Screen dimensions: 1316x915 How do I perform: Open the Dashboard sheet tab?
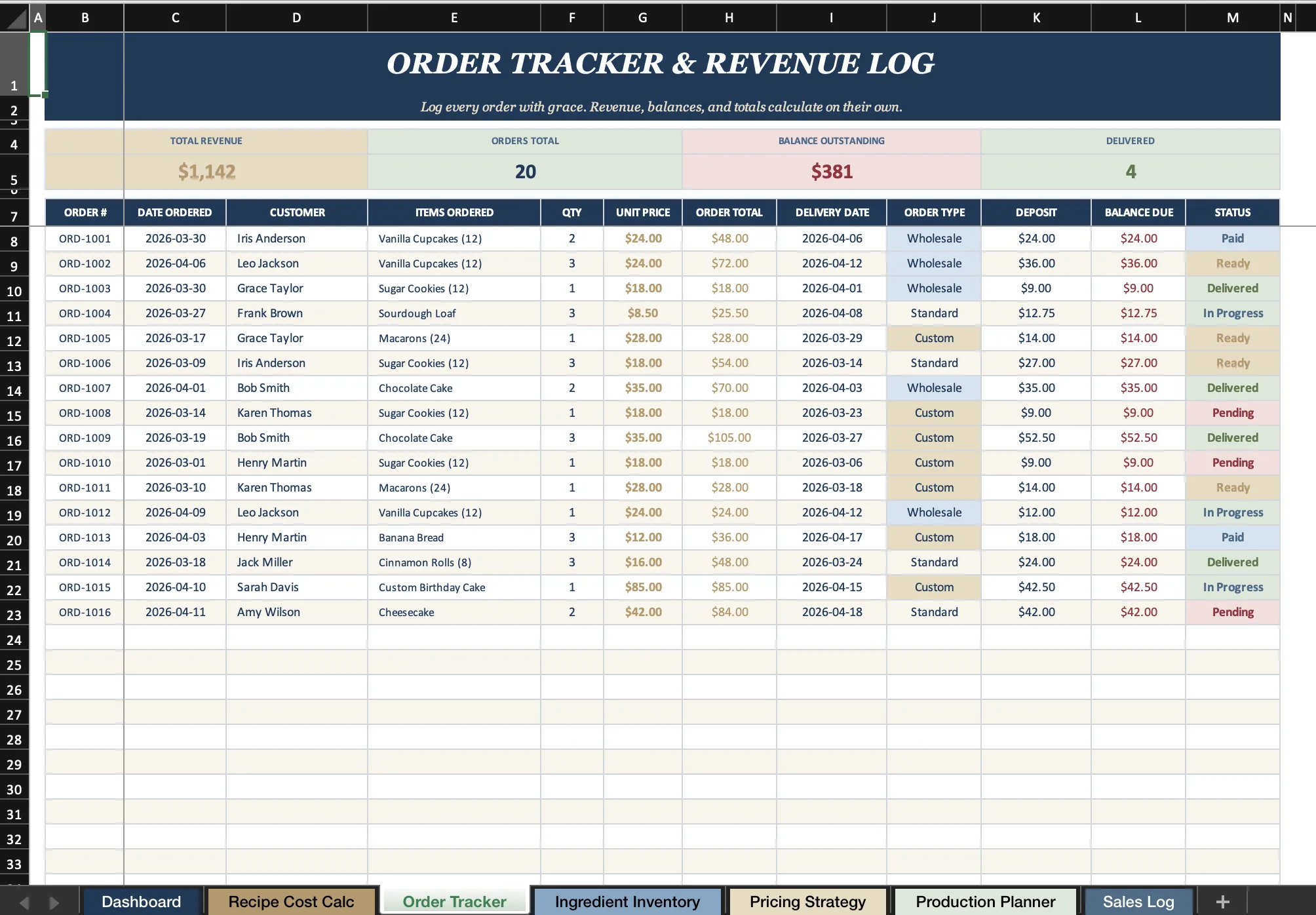[x=141, y=902]
